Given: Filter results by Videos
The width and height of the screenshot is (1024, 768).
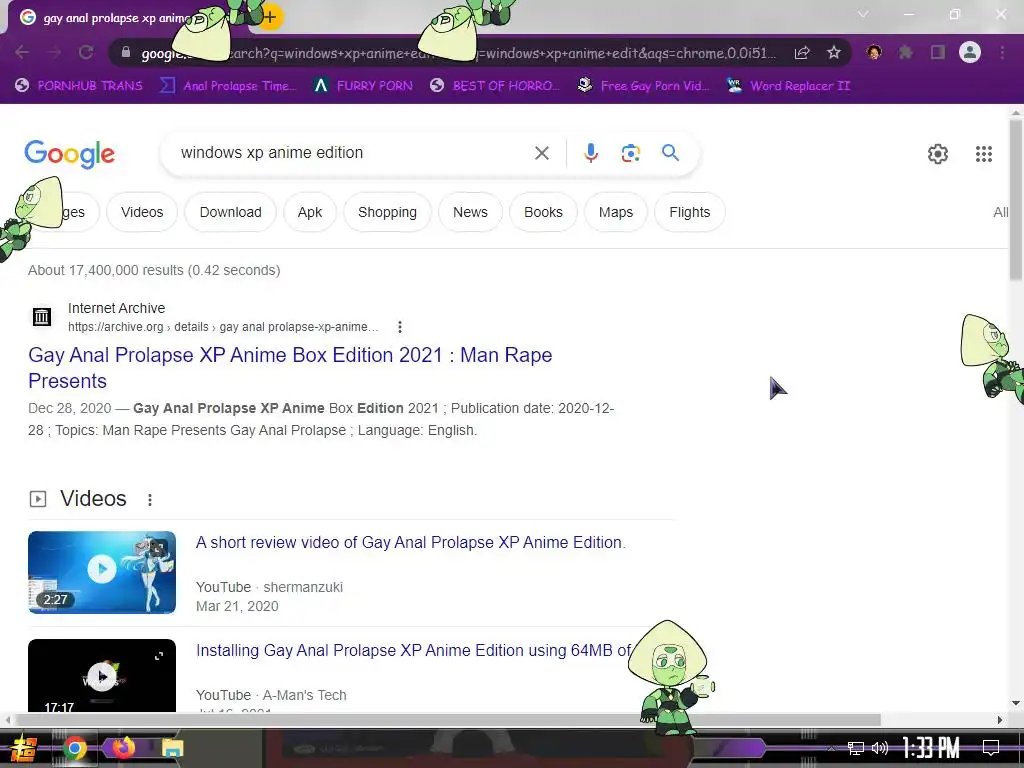Looking at the screenshot, I should click(x=142, y=212).
